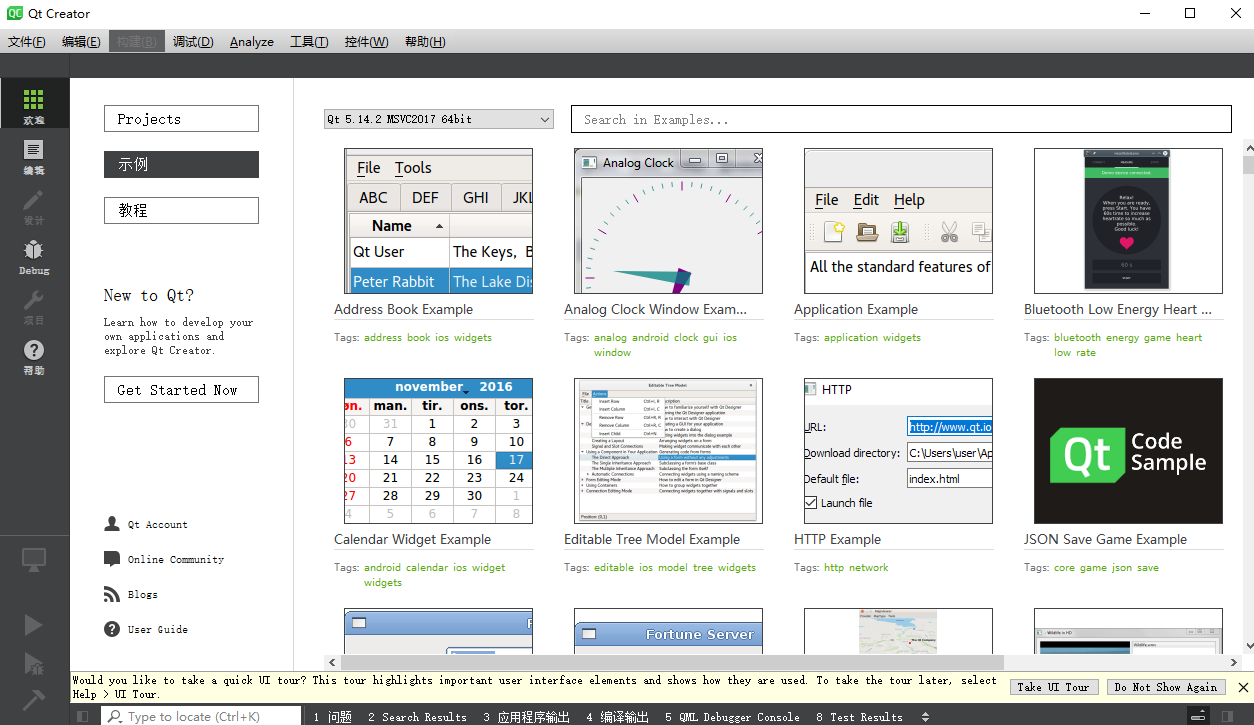Open the 帮助(H) menu
This screenshot has height=725, width=1254.
coord(425,41)
